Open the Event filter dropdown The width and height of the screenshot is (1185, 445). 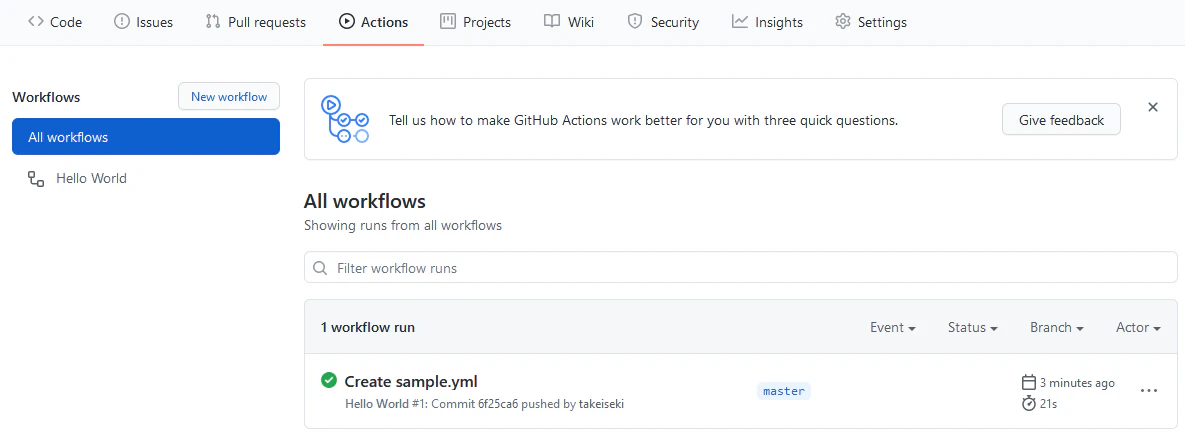point(893,327)
